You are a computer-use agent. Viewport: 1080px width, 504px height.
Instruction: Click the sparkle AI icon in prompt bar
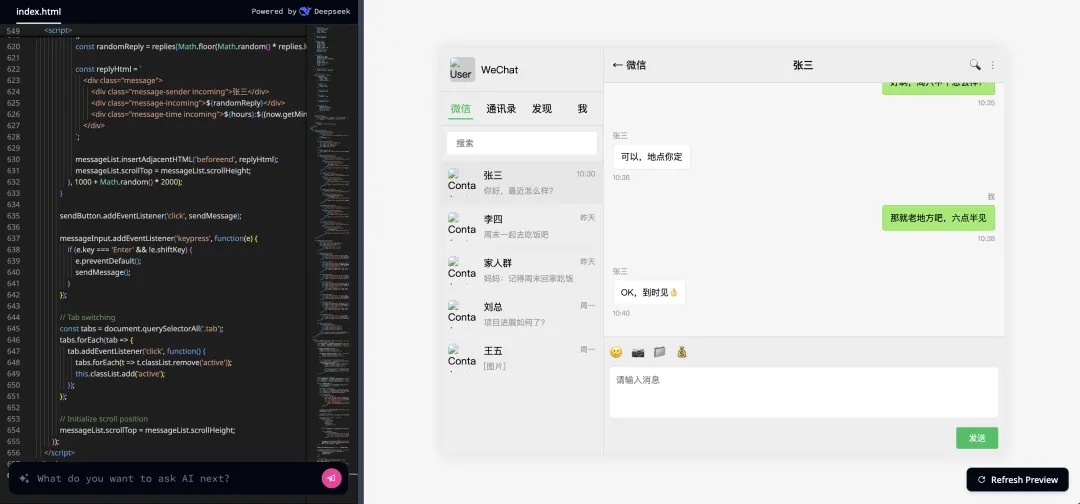(x=24, y=479)
